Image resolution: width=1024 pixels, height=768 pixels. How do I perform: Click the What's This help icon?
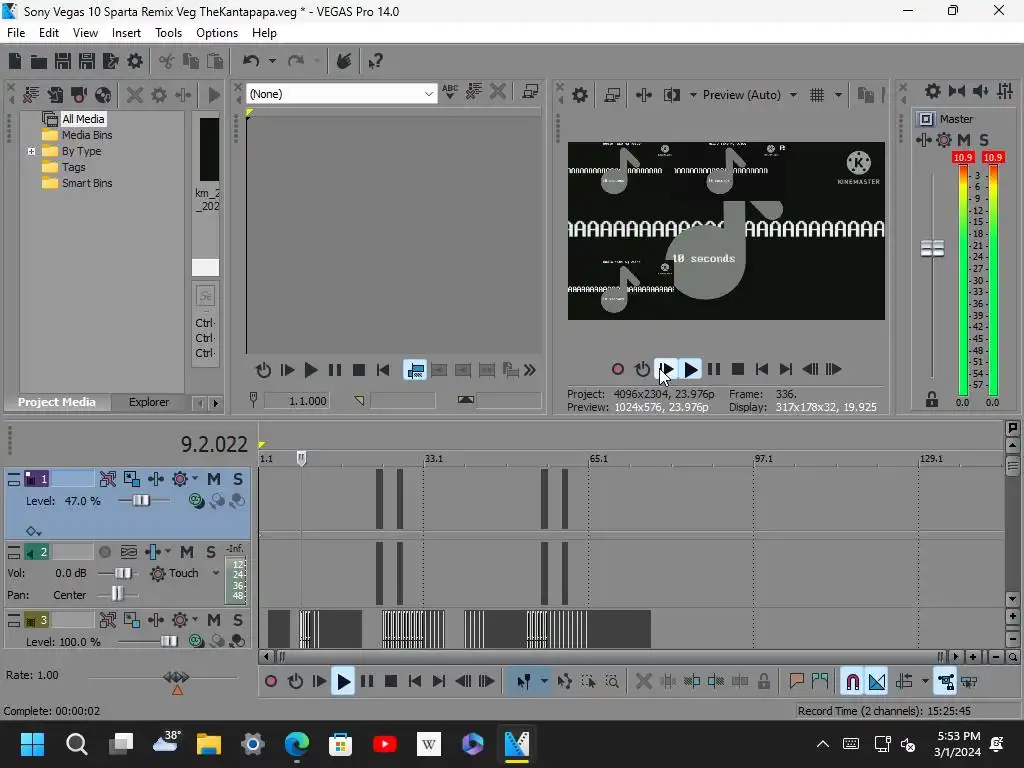tap(376, 61)
